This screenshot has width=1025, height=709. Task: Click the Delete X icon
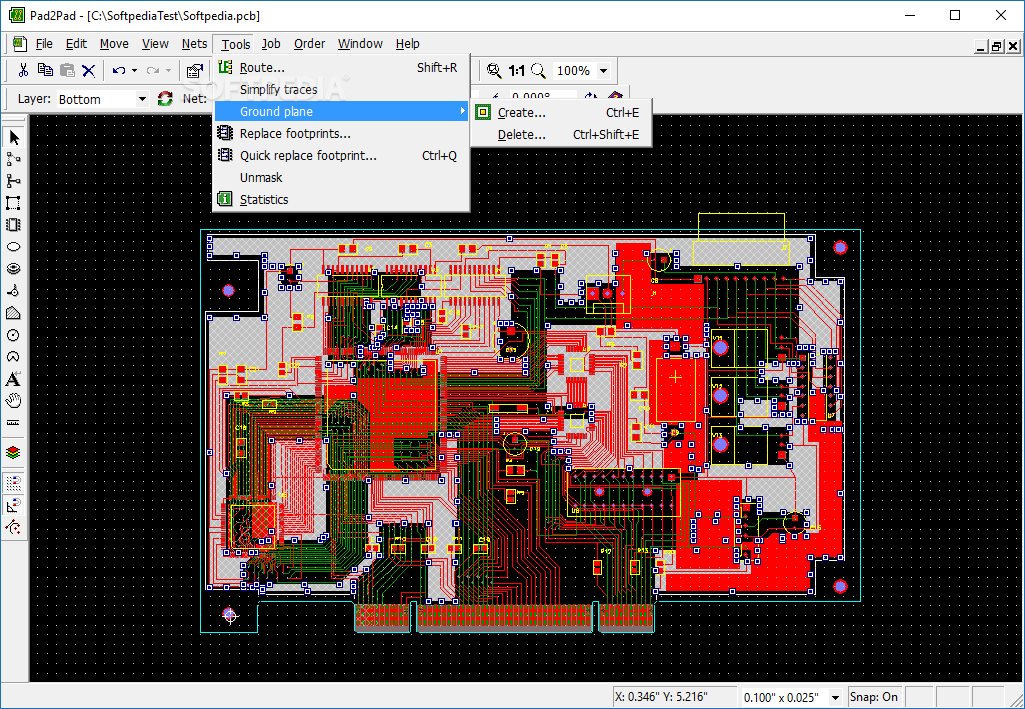tap(88, 71)
